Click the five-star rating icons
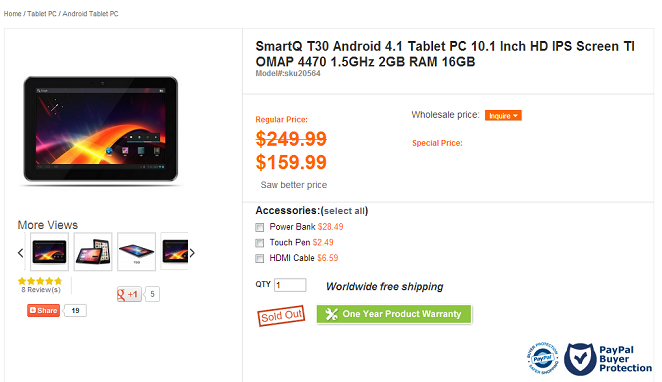This screenshot has width=662, height=382. pos(40,281)
